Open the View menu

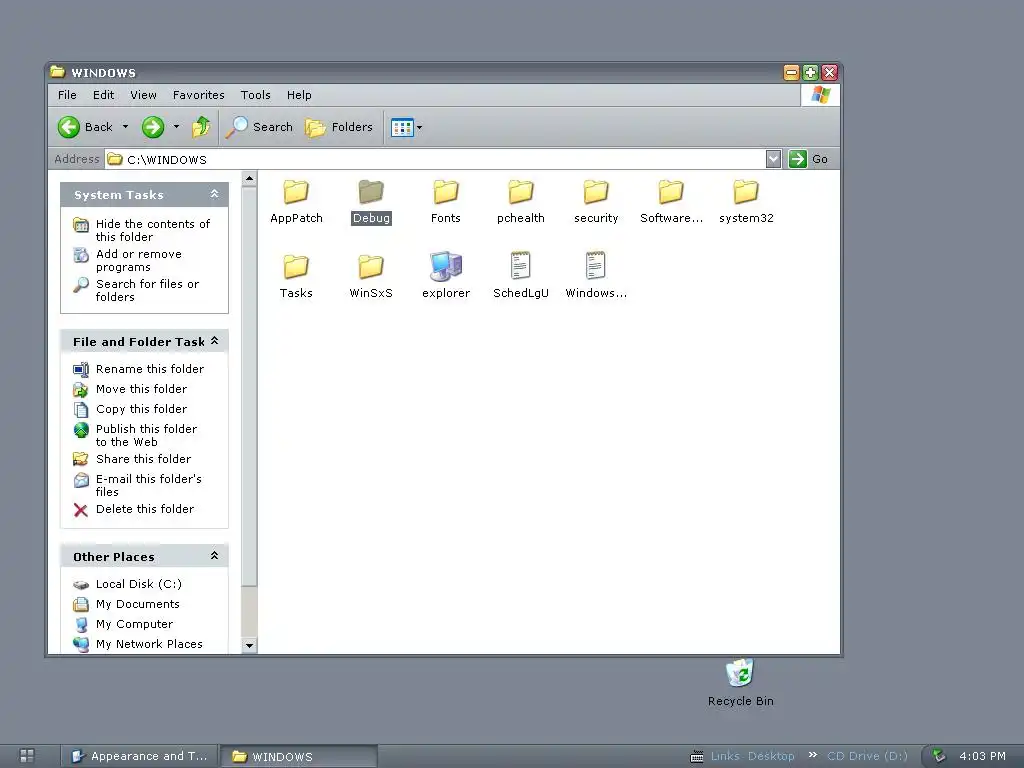point(143,95)
